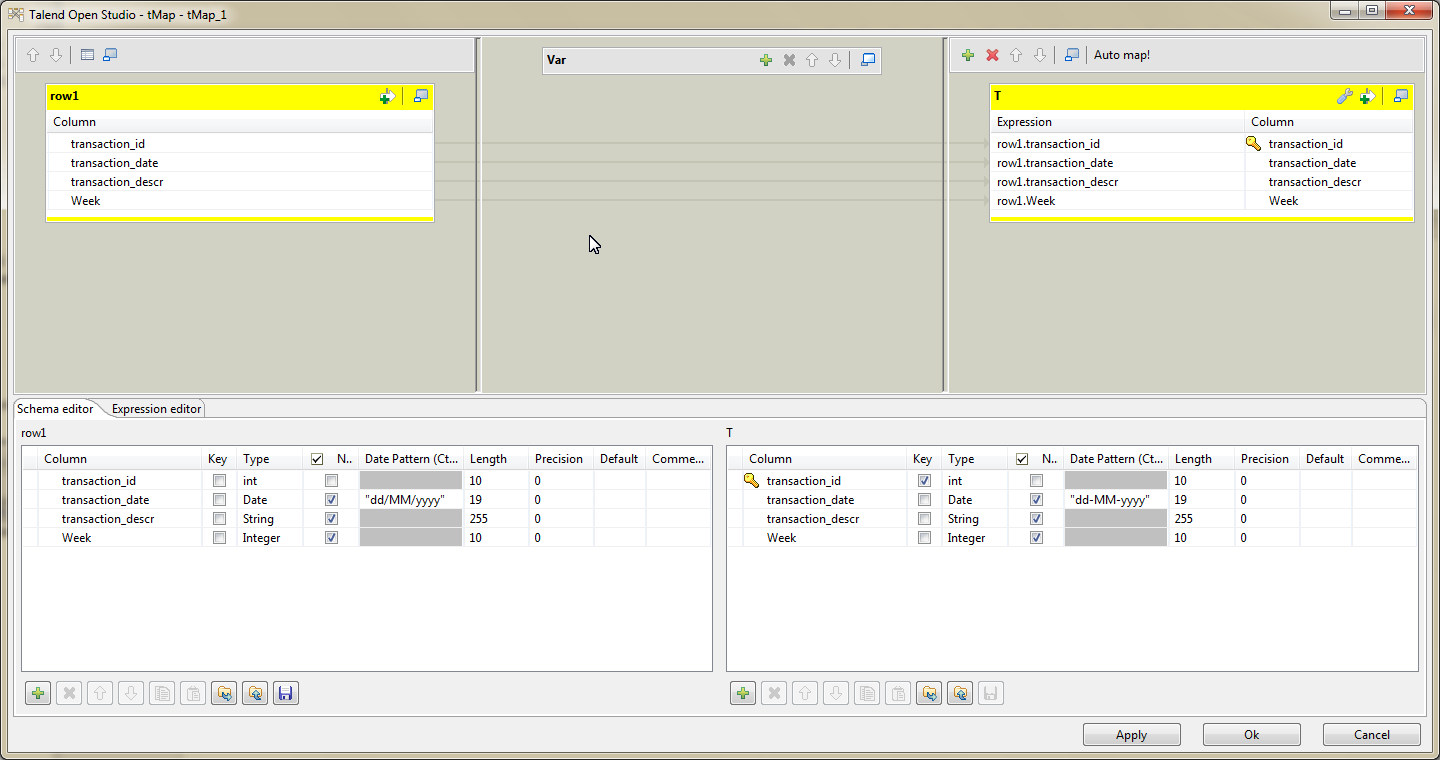
Task: Open the Date Pattern cell for T transaction_date
Action: pos(1115,499)
